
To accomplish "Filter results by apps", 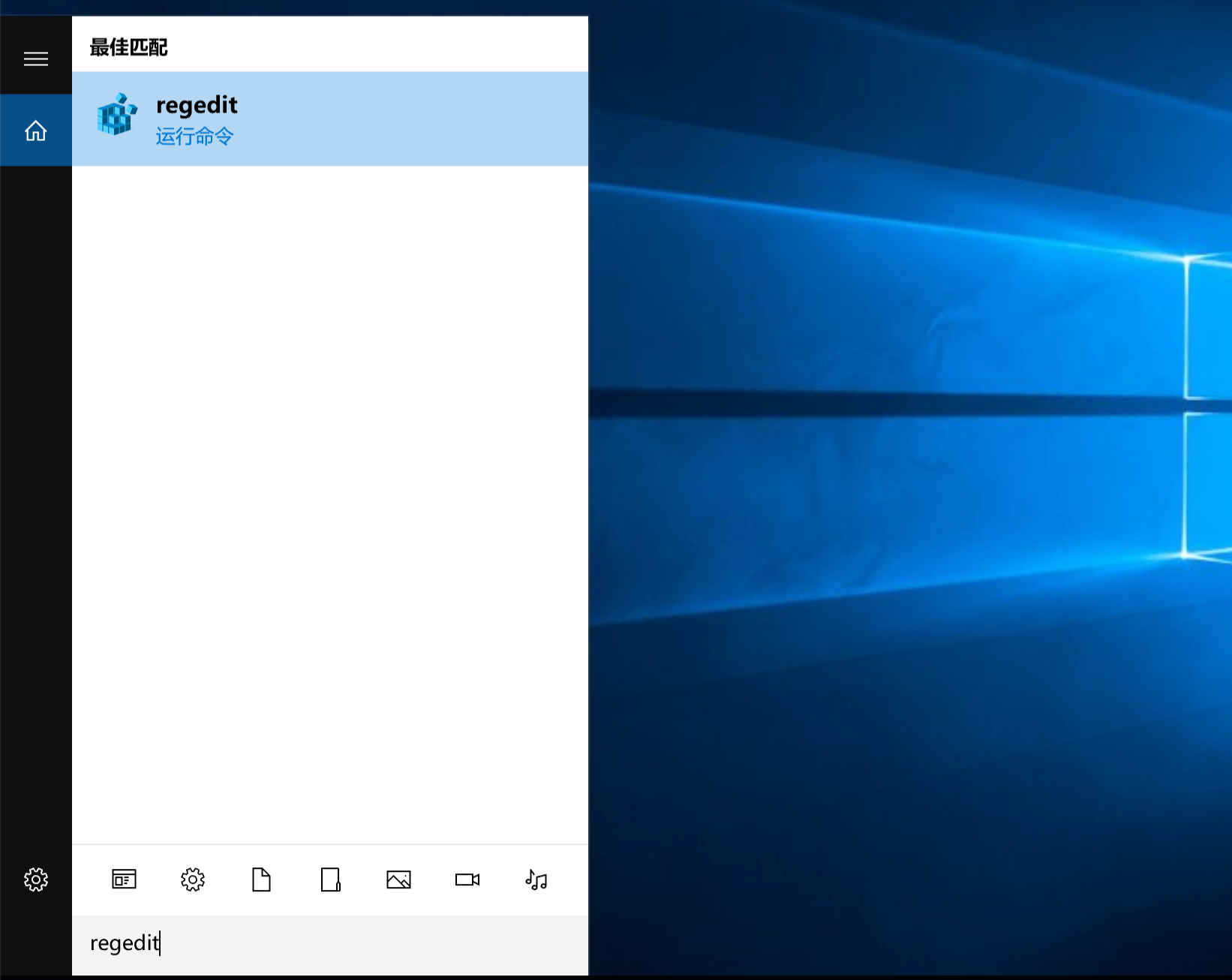I will pos(124,879).
